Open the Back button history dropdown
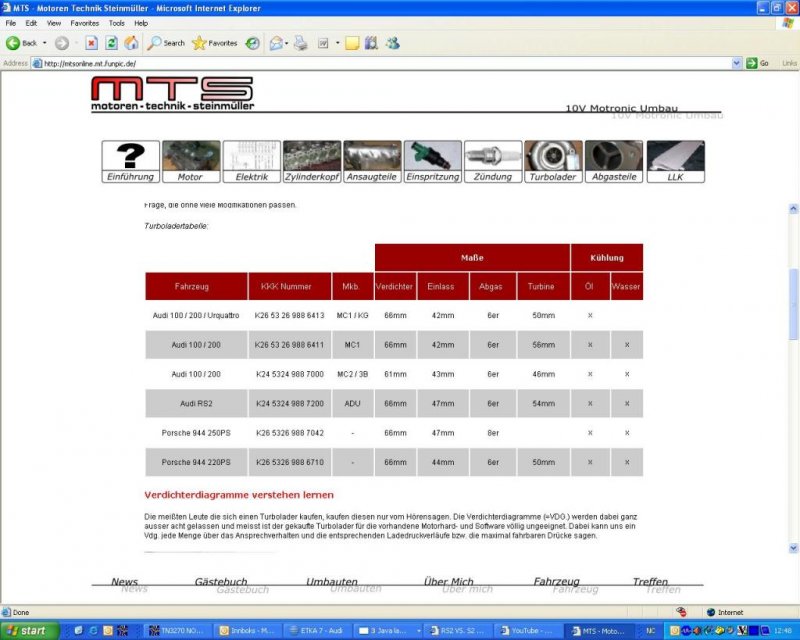The image size is (800, 640). (45, 43)
